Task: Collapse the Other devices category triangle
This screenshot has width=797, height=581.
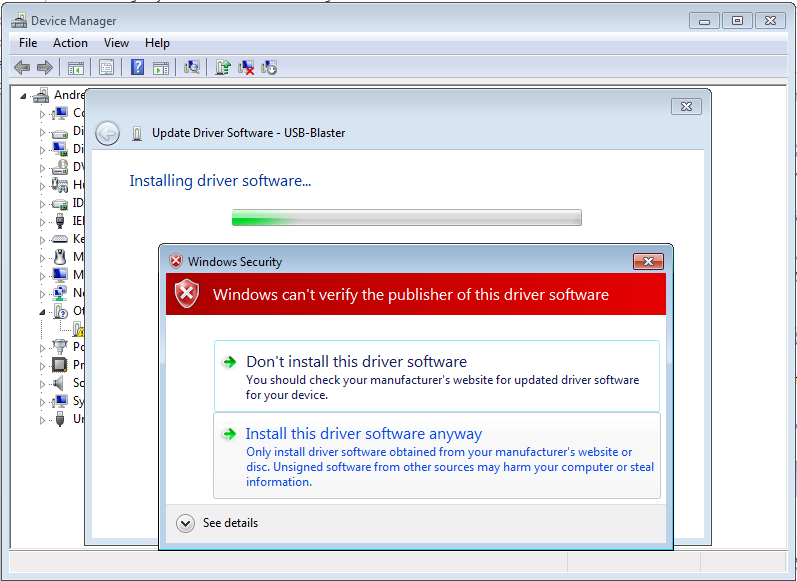Action: [42, 312]
